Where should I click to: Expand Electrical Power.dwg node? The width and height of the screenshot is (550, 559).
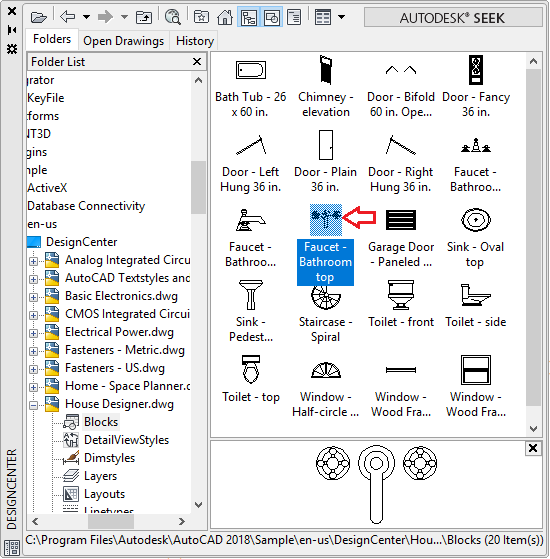click(x=34, y=333)
